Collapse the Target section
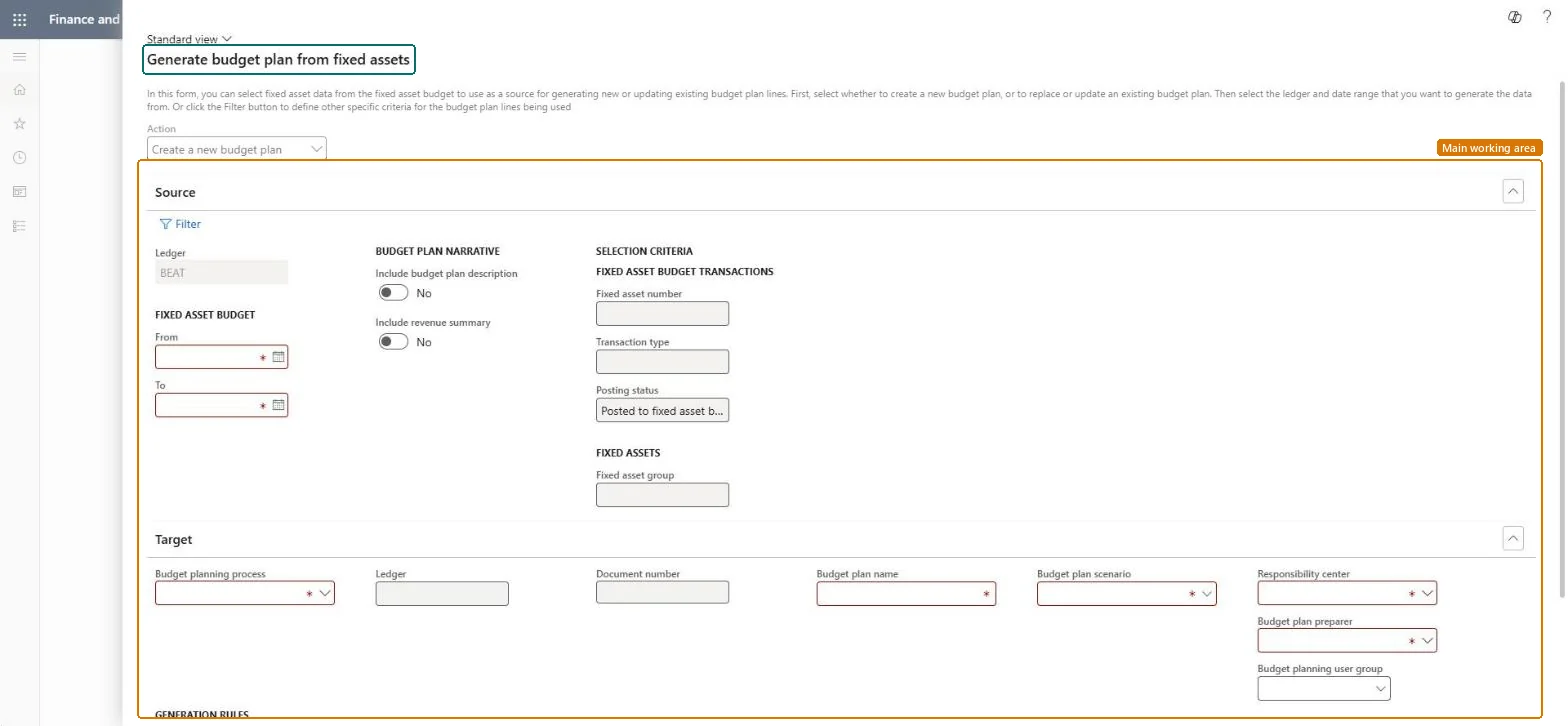The height and width of the screenshot is (726, 1568). (1513, 539)
